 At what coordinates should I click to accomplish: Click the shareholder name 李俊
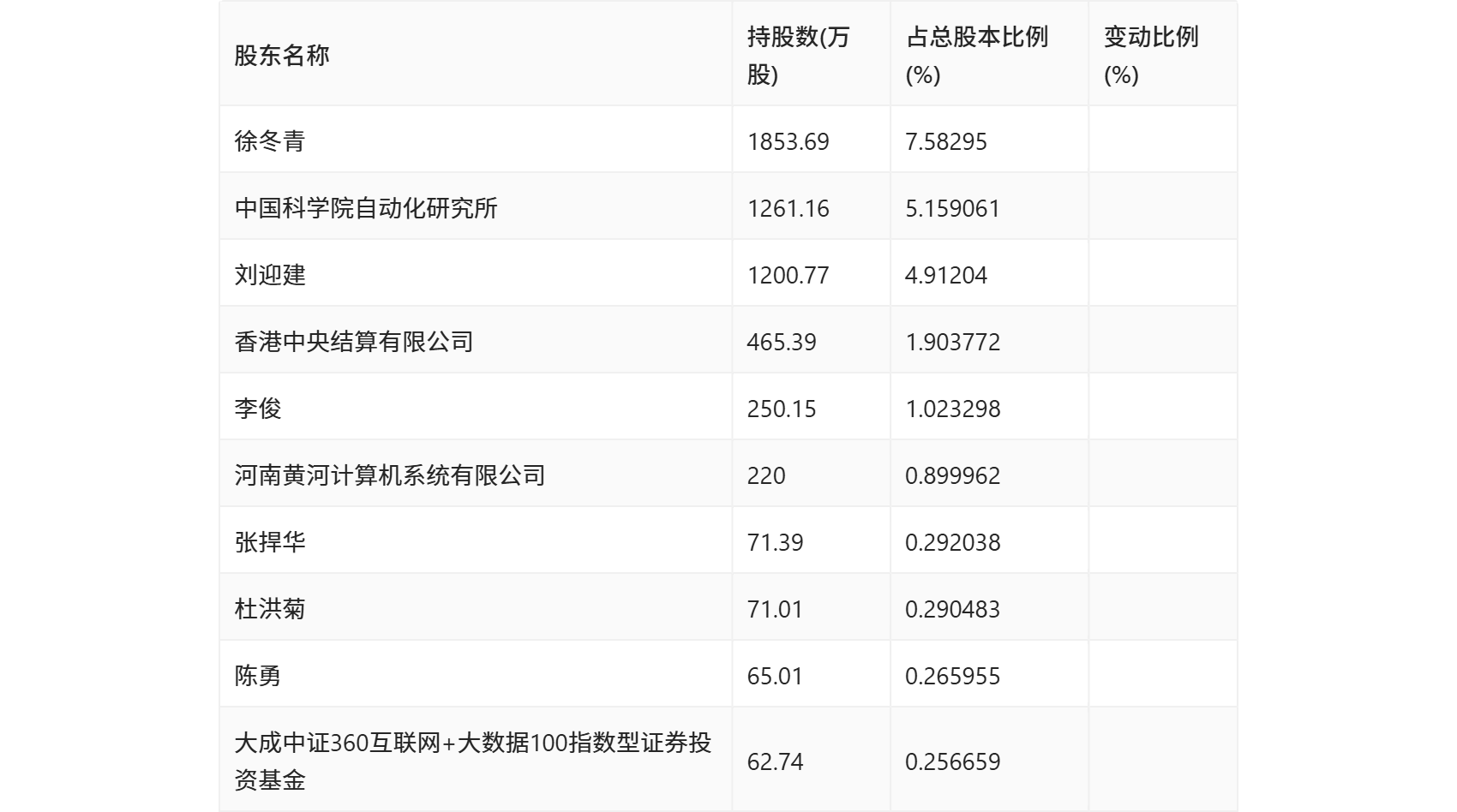[257, 408]
